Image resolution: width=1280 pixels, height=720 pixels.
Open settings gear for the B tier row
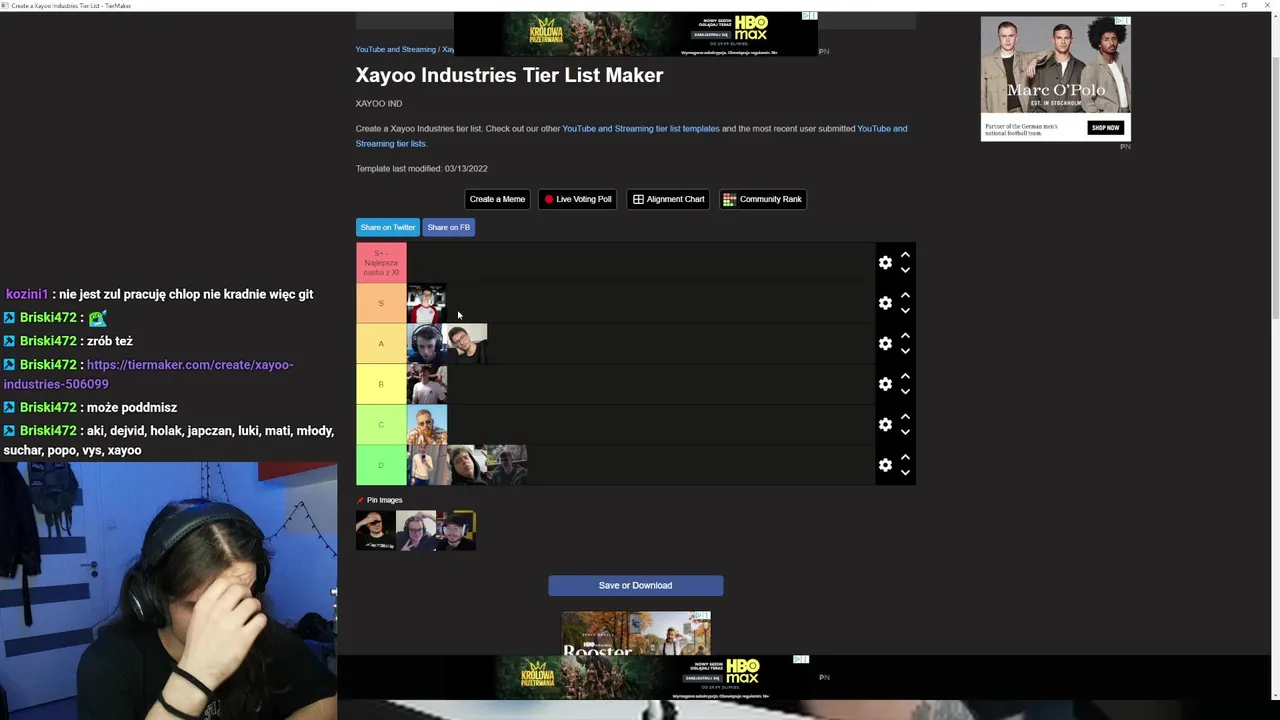tap(885, 384)
